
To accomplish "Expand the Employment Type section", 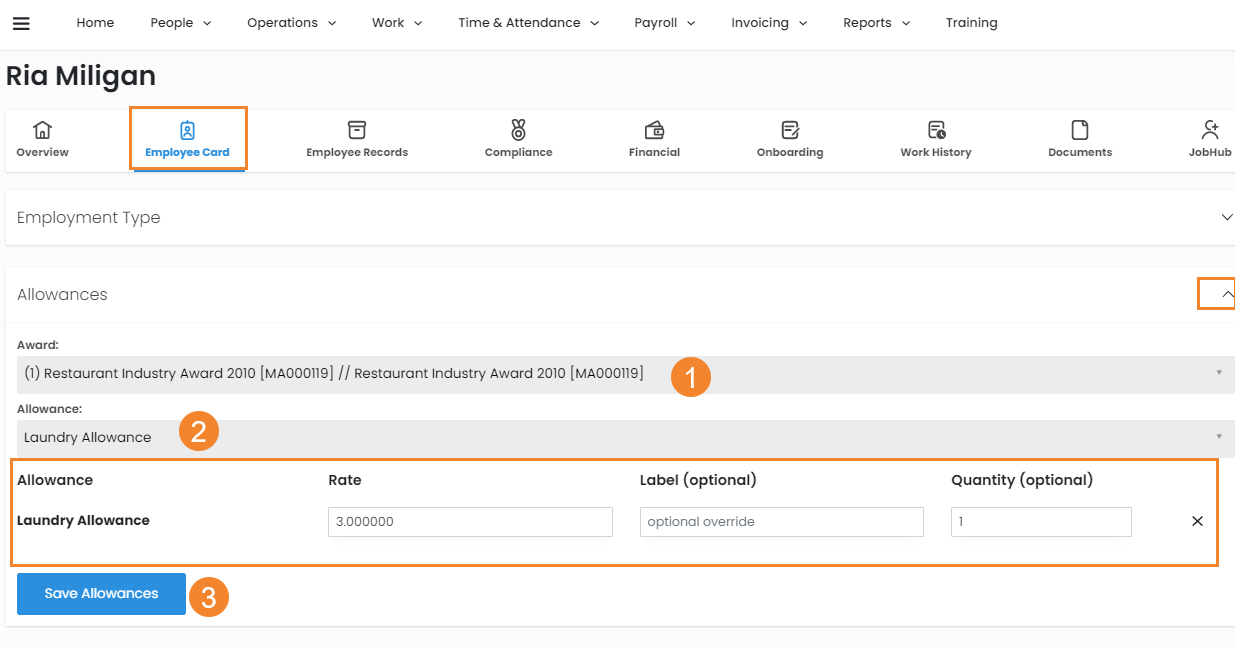I will click(1226, 217).
